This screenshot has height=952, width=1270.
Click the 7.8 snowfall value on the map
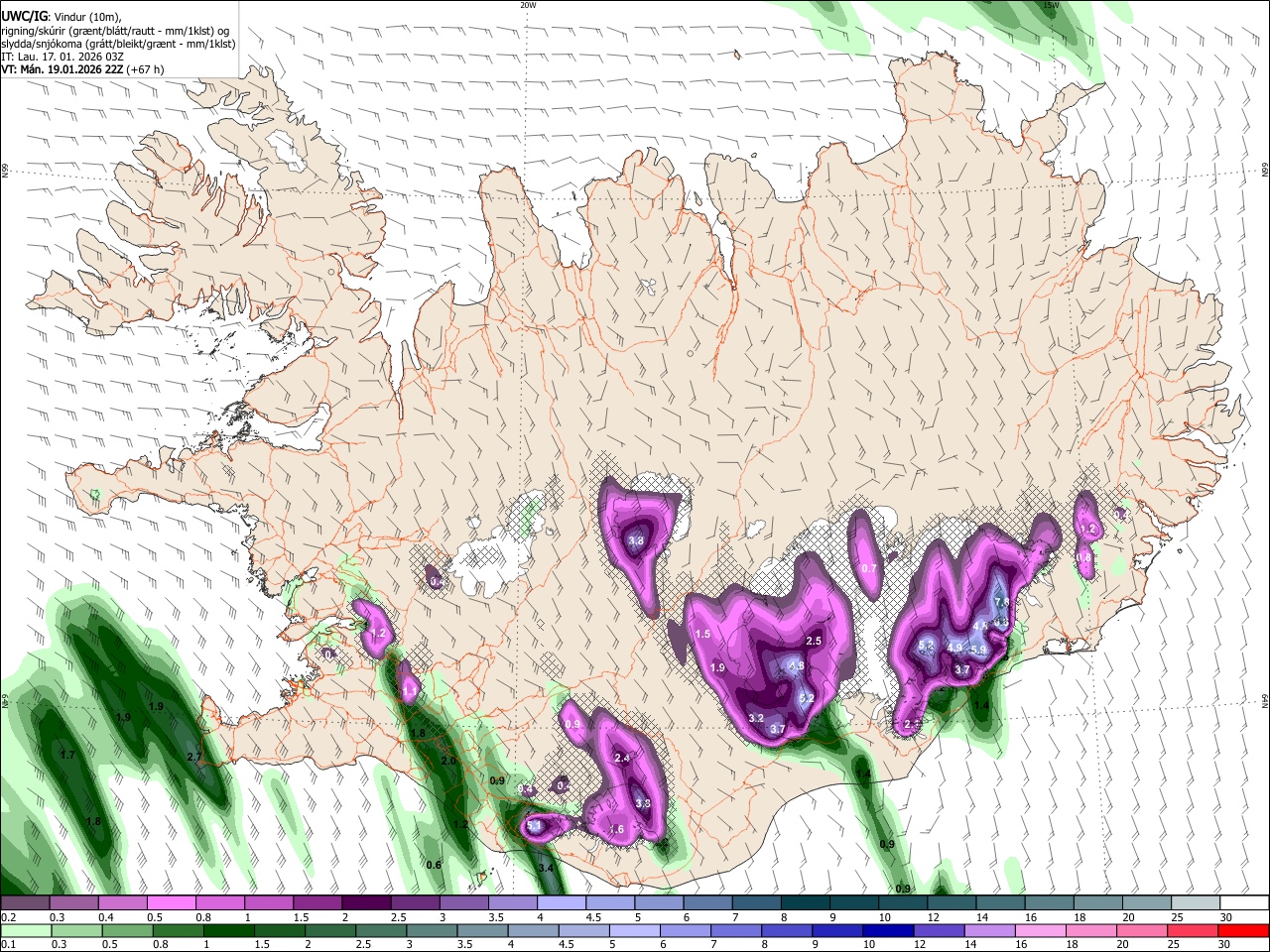(1001, 602)
